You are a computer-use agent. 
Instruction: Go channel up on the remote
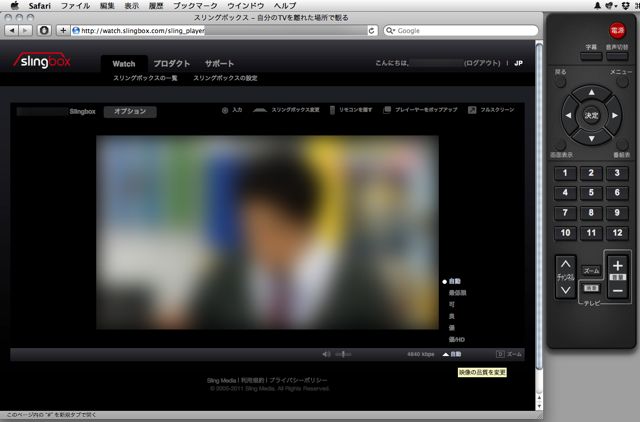[565, 264]
